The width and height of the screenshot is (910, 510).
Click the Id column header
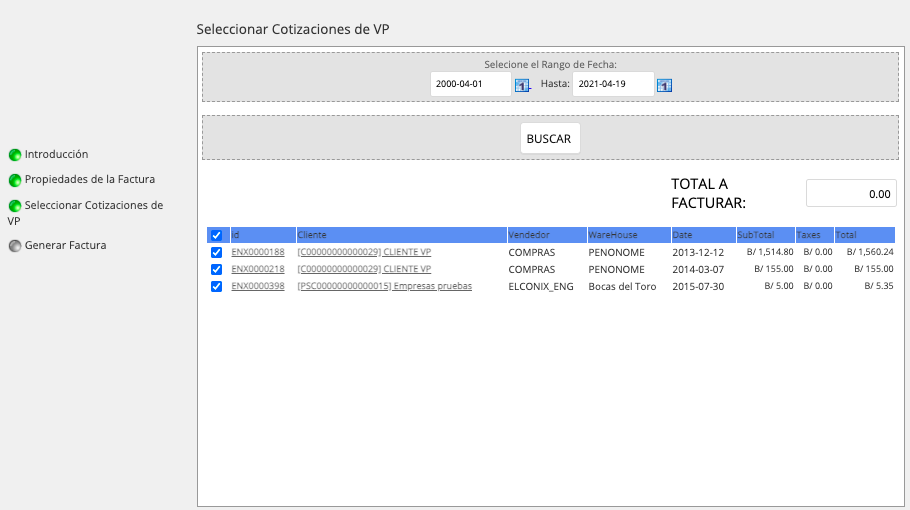tap(263, 235)
